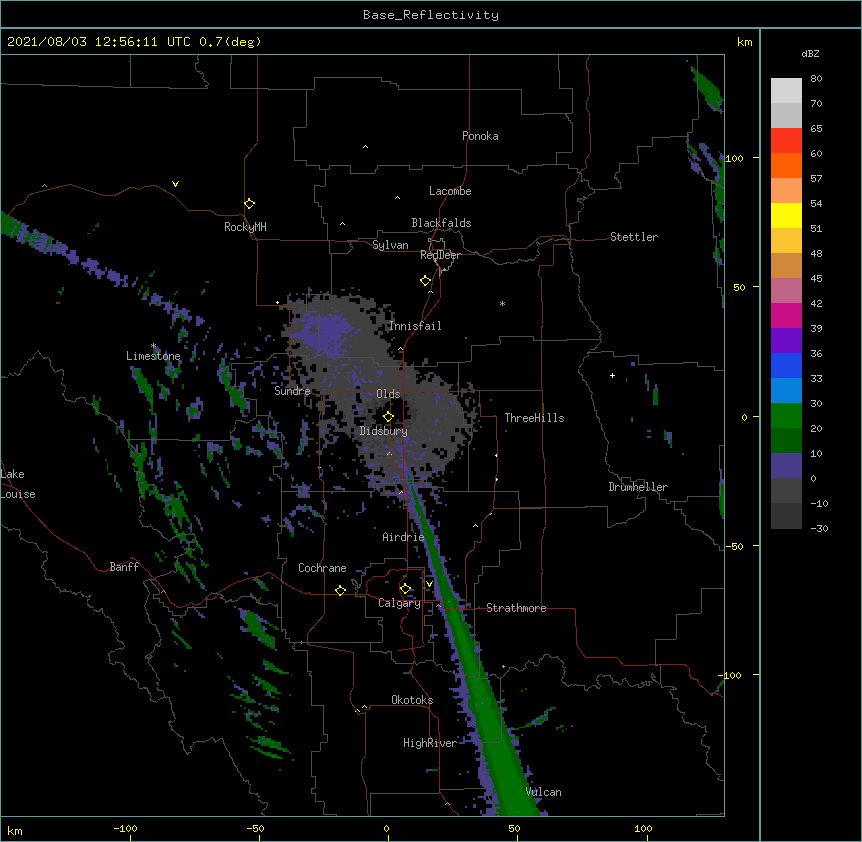Click the RockyMH label
Viewport: 862px width, 842px height.
pos(245,227)
